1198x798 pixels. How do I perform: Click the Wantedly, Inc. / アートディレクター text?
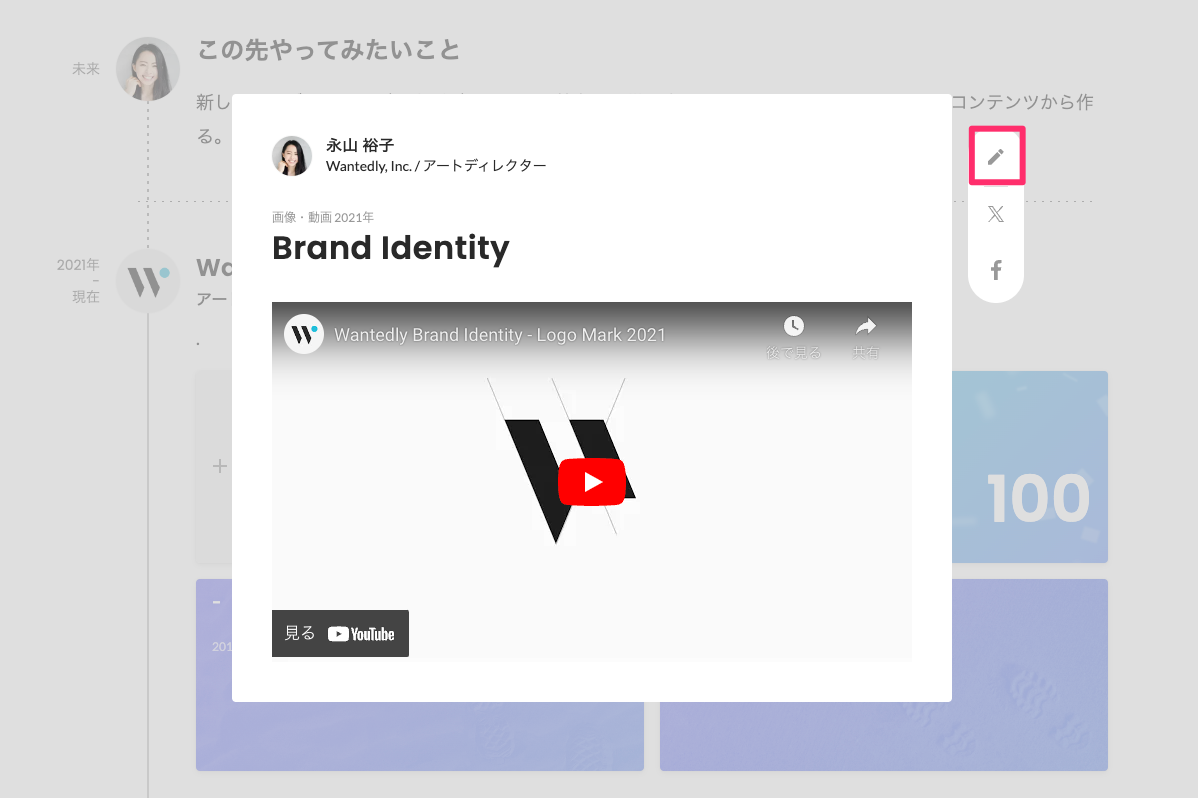(435, 166)
